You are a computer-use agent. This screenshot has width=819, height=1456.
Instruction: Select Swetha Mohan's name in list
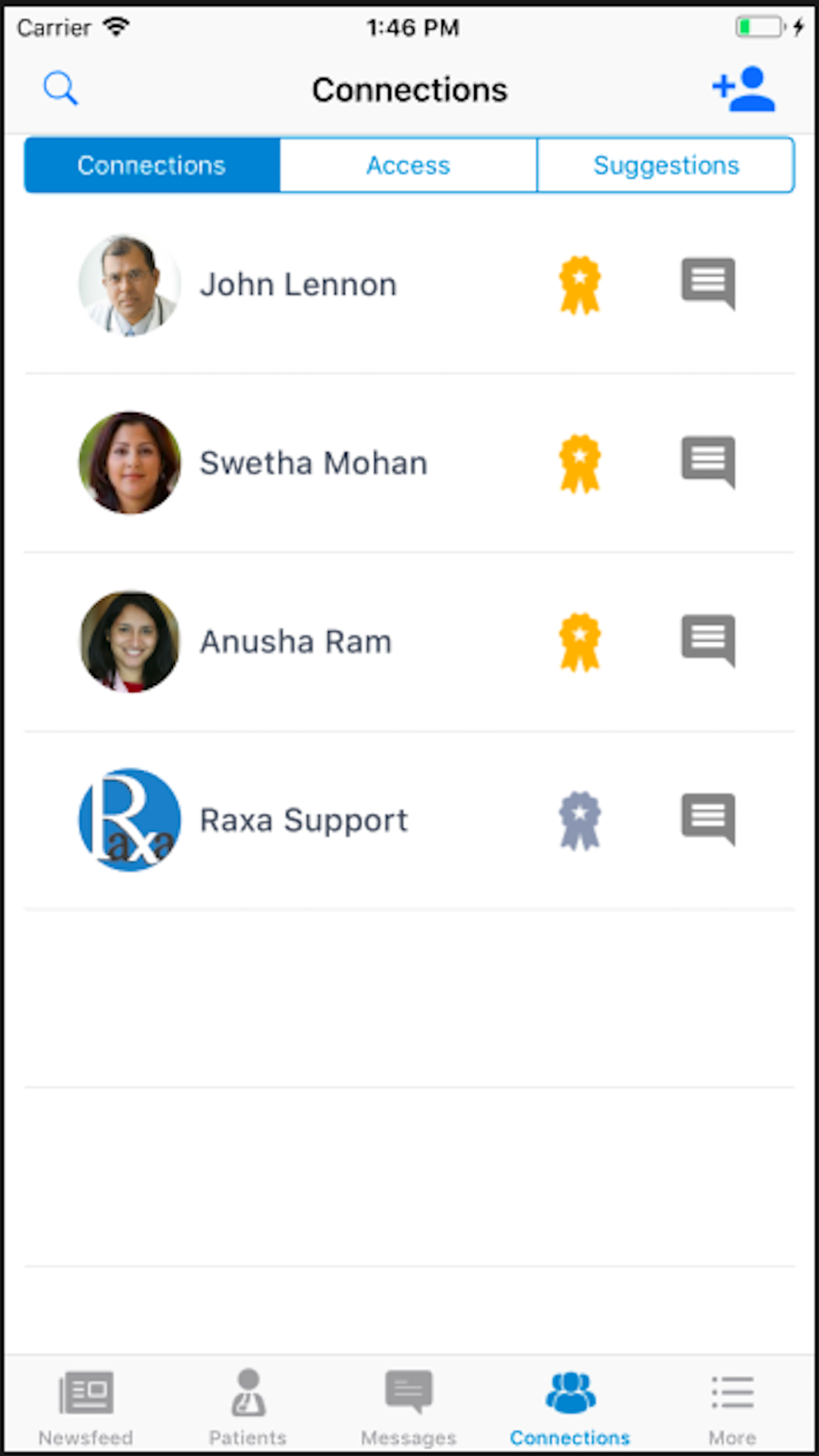(314, 463)
